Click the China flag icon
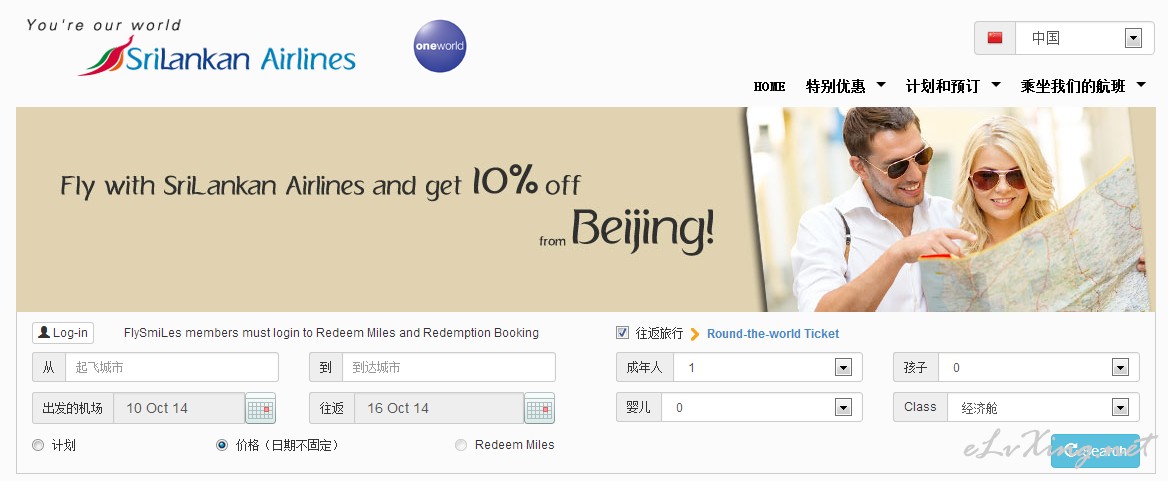 coord(995,38)
